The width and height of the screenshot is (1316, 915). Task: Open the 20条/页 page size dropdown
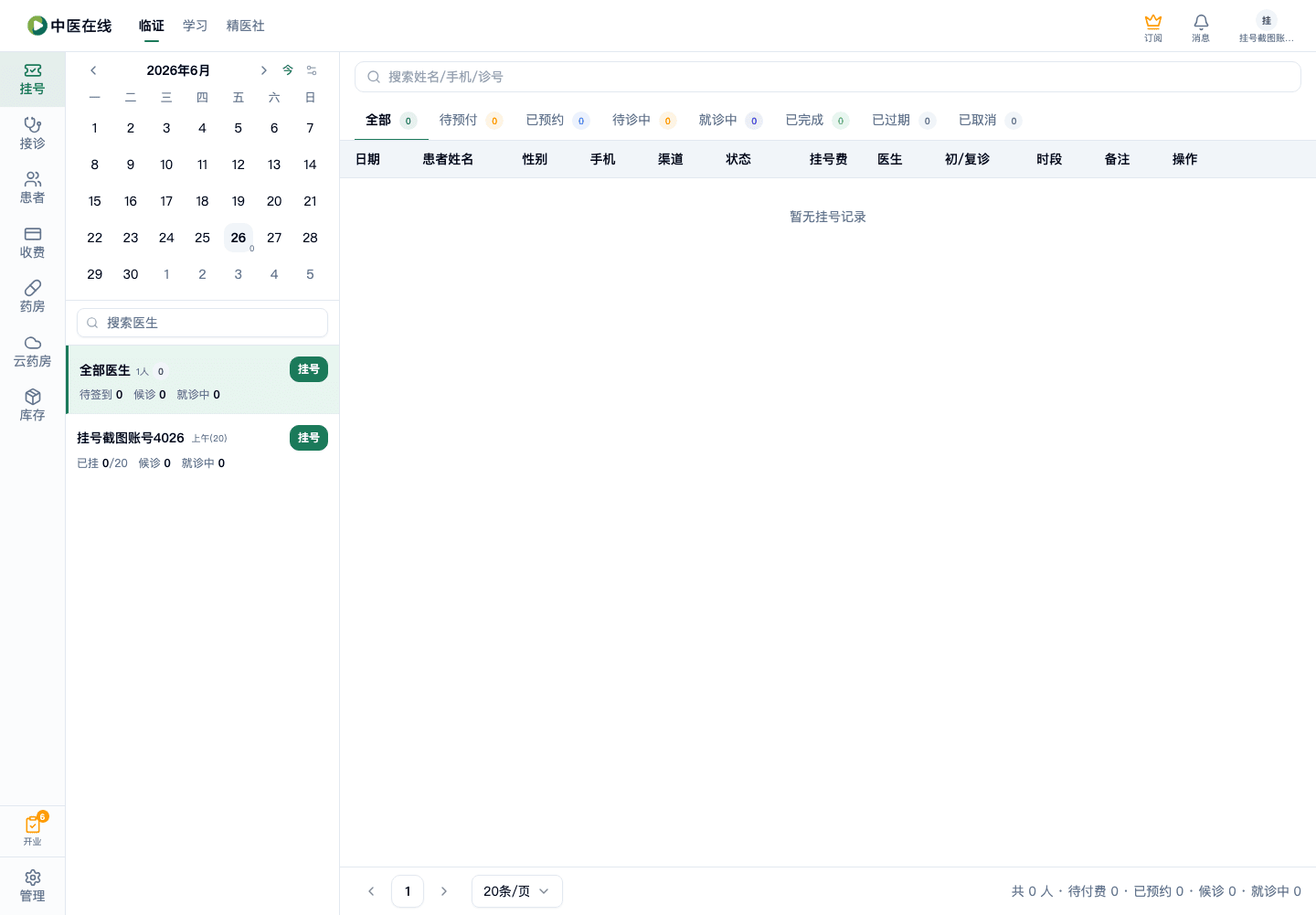click(x=517, y=891)
